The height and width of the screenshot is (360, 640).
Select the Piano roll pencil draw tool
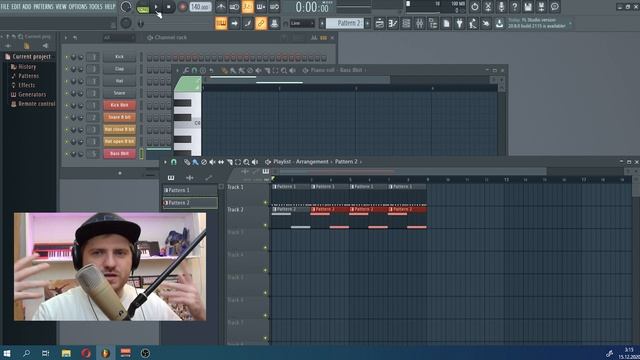224,70
